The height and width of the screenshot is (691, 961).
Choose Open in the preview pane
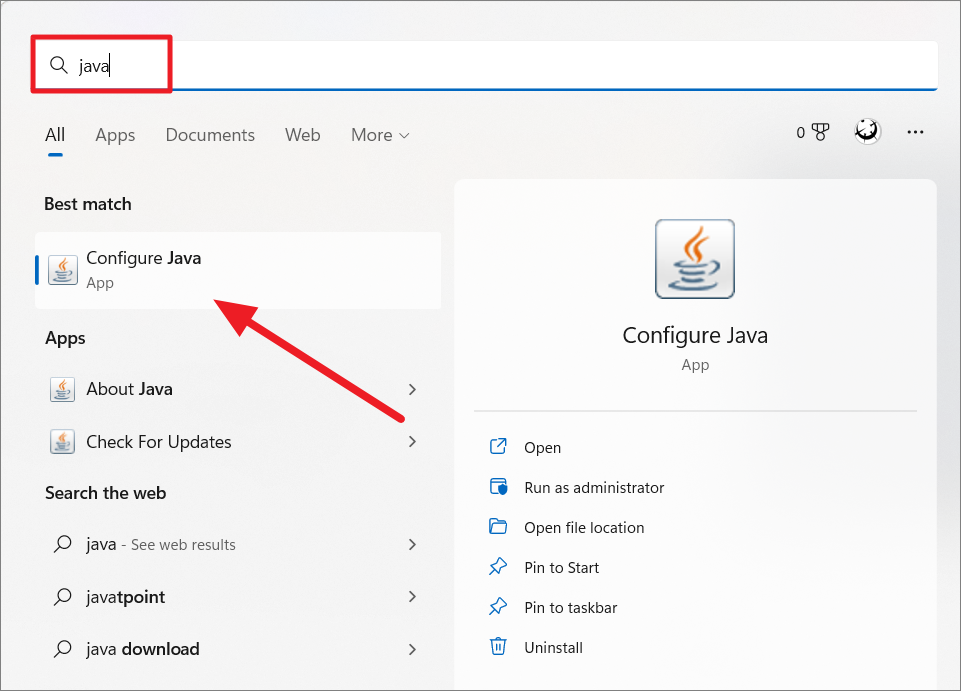pyautogui.click(x=542, y=448)
